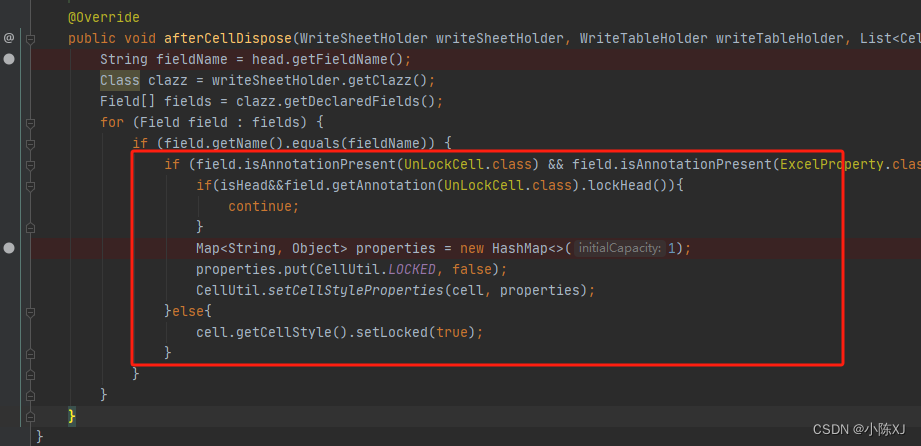Image resolution: width=921 pixels, height=446 pixels.
Task: Click the fold marker beside the }else{ line
Action: point(30,311)
